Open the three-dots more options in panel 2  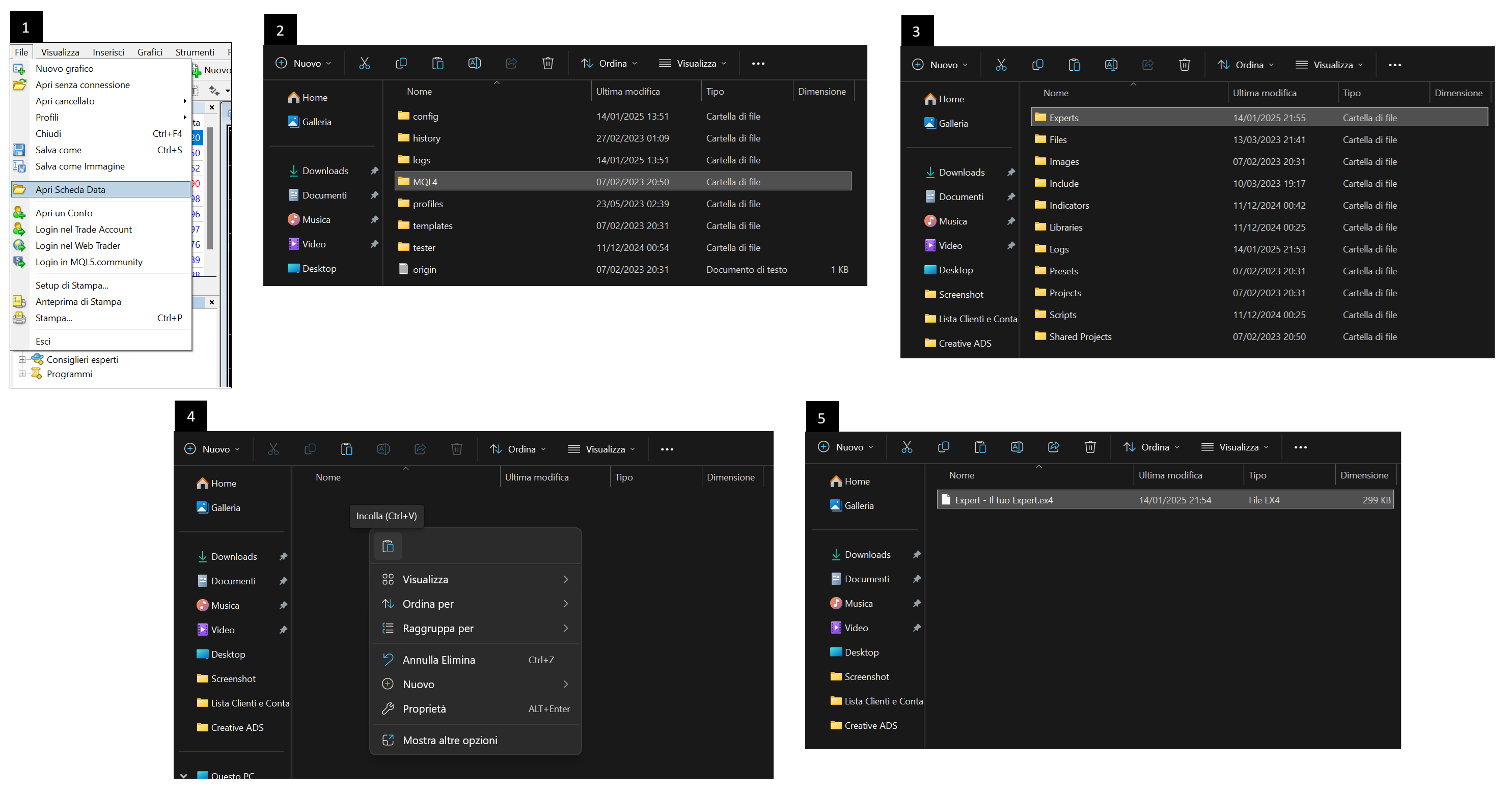coord(758,63)
